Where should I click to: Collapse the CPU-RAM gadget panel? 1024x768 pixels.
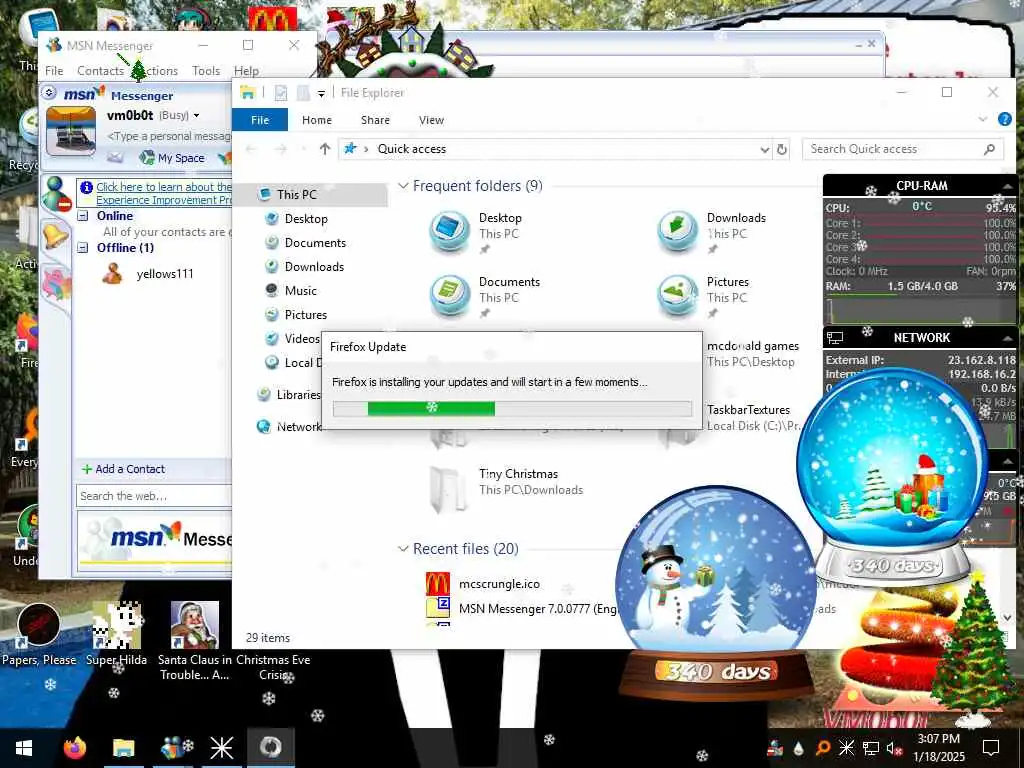coord(1008,186)
